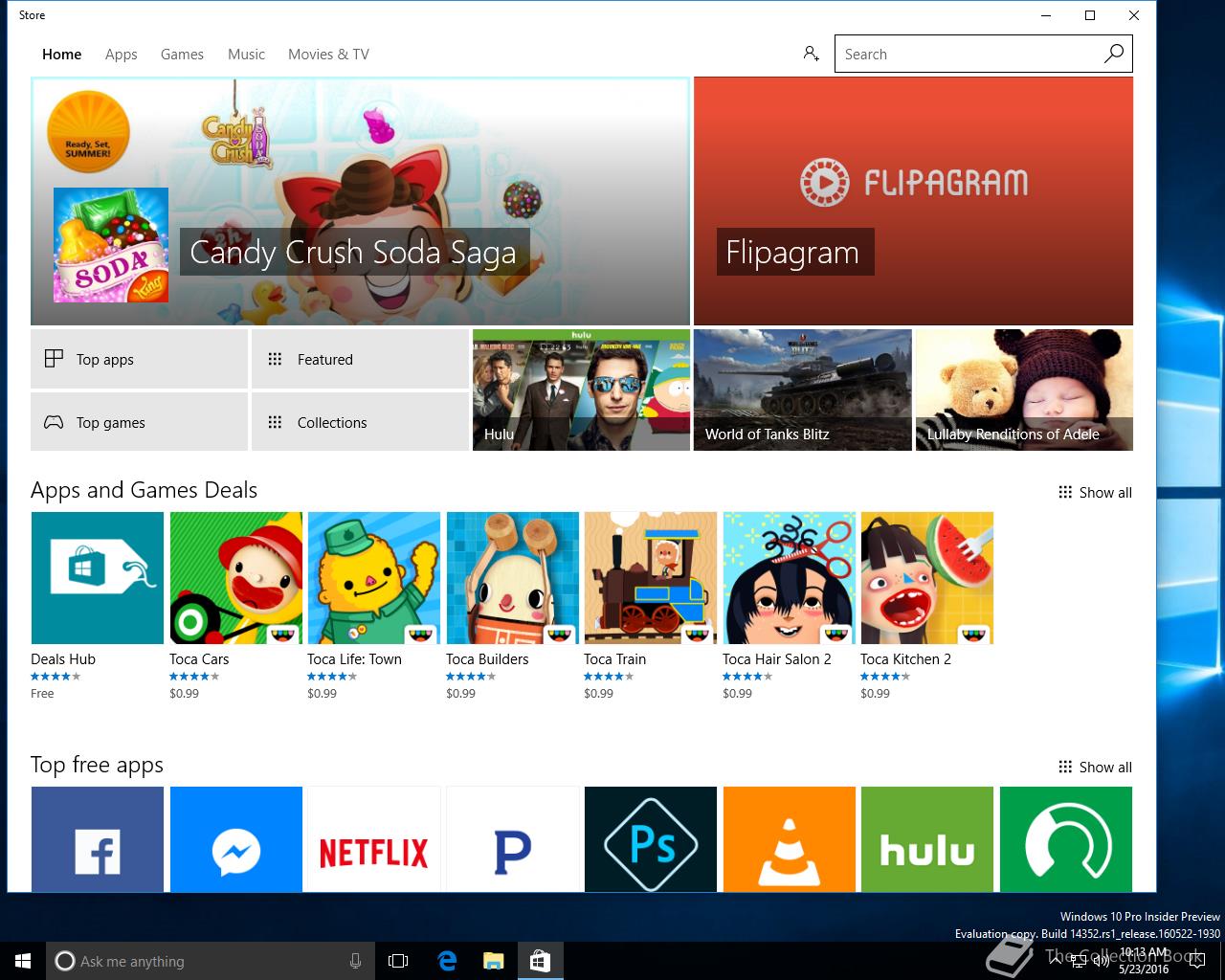Open the green speedometer app tile
Viewport: 1225px width, 980px height.
pos(1066,839)
